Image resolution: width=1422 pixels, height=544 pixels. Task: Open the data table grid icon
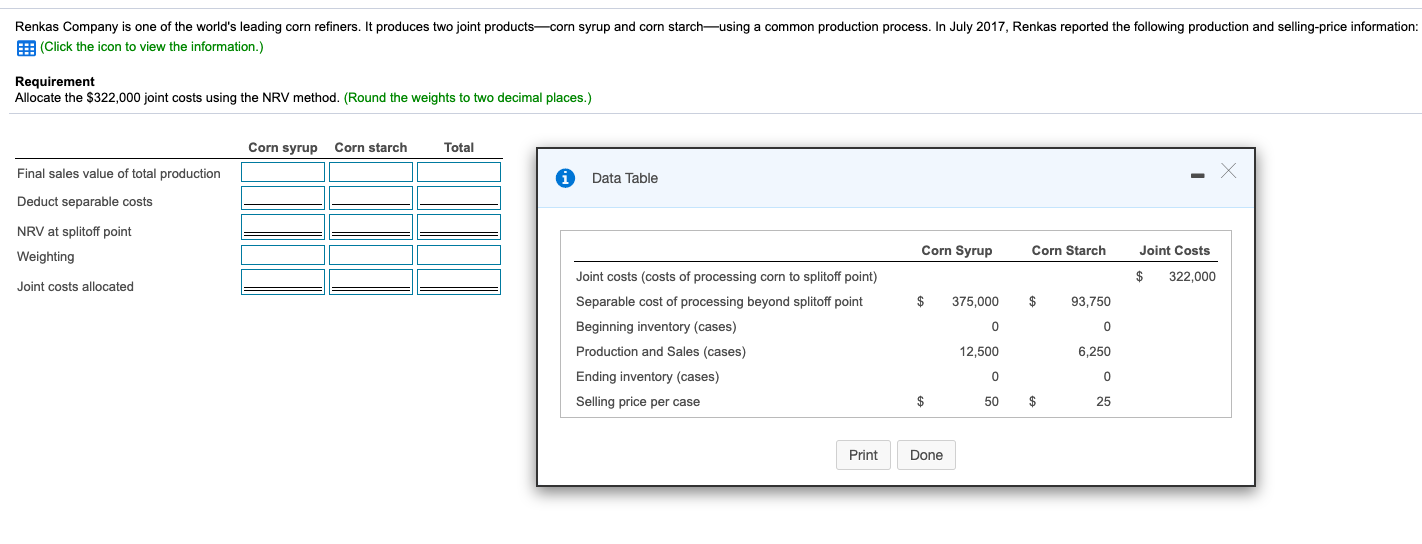[25, 47]
